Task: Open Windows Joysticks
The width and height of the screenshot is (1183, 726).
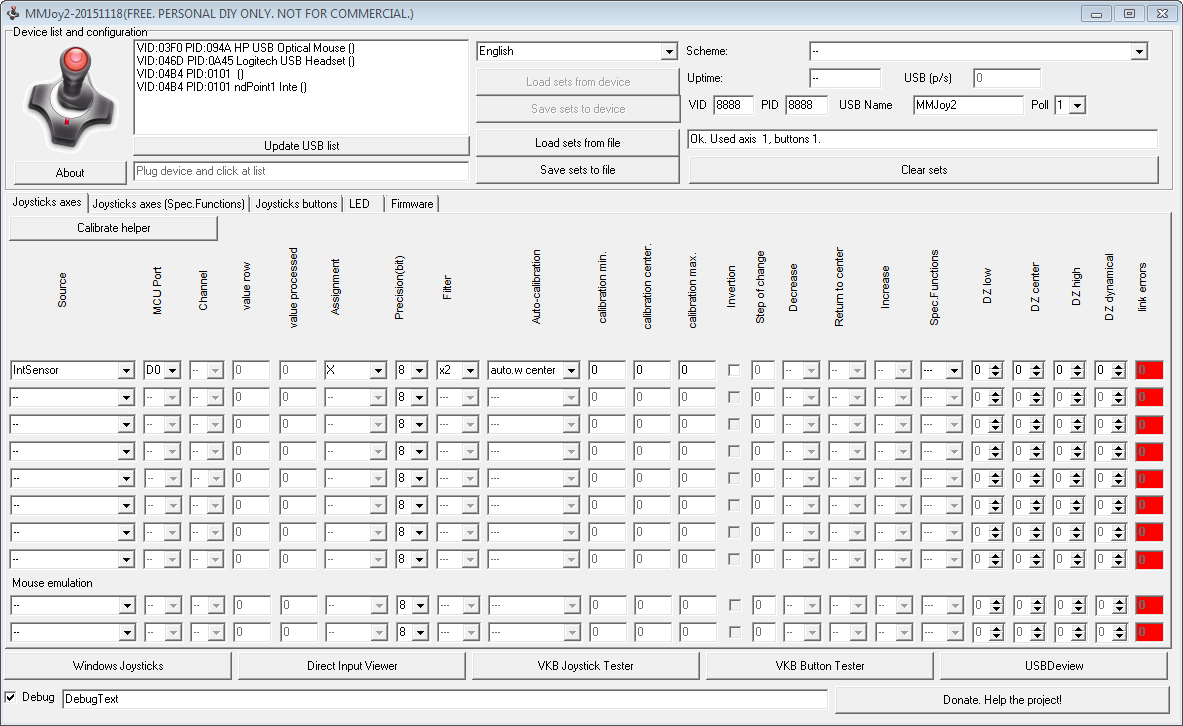Action: [x=118, y=666]
